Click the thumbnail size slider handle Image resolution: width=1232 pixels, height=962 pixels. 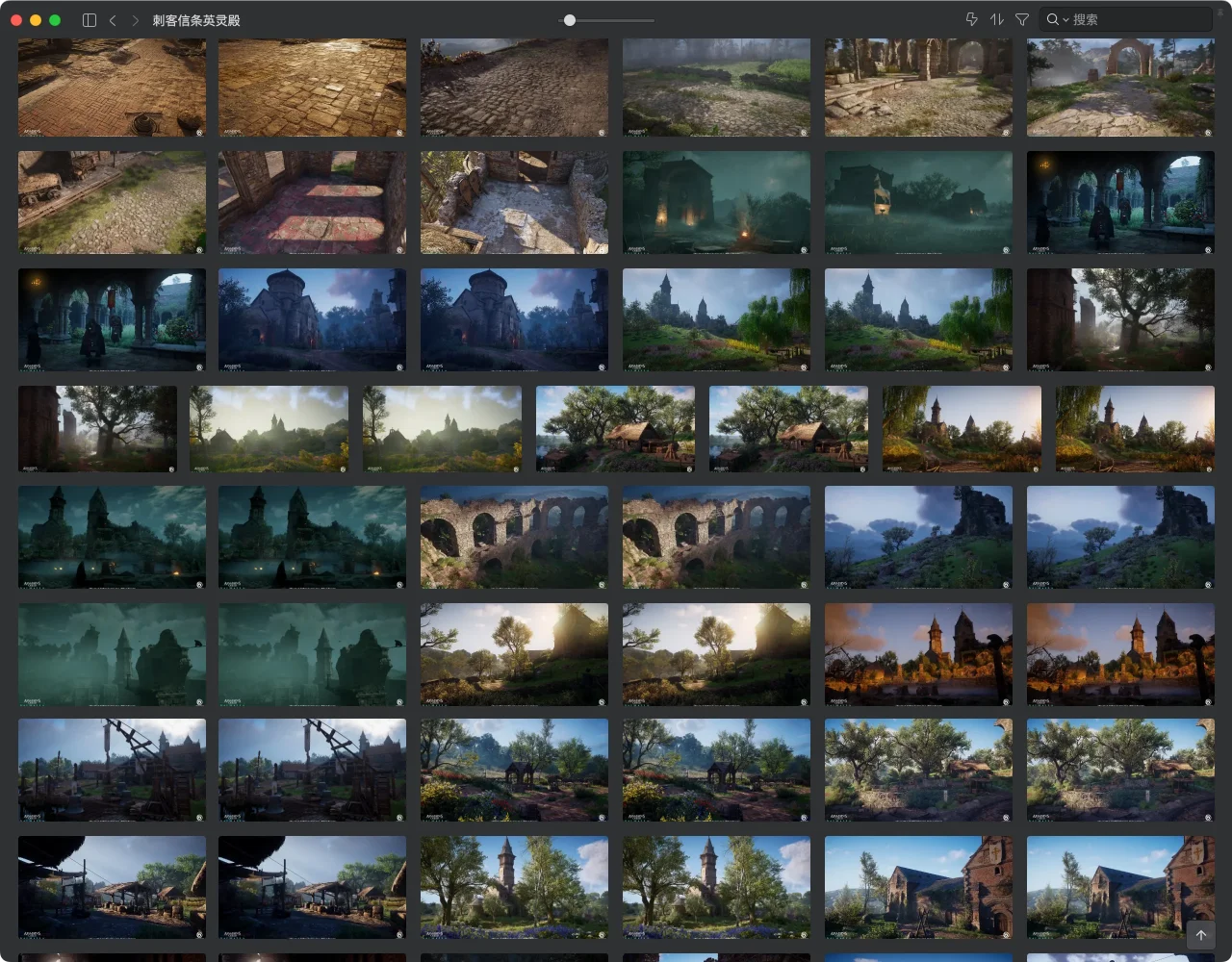coord(570,19)
